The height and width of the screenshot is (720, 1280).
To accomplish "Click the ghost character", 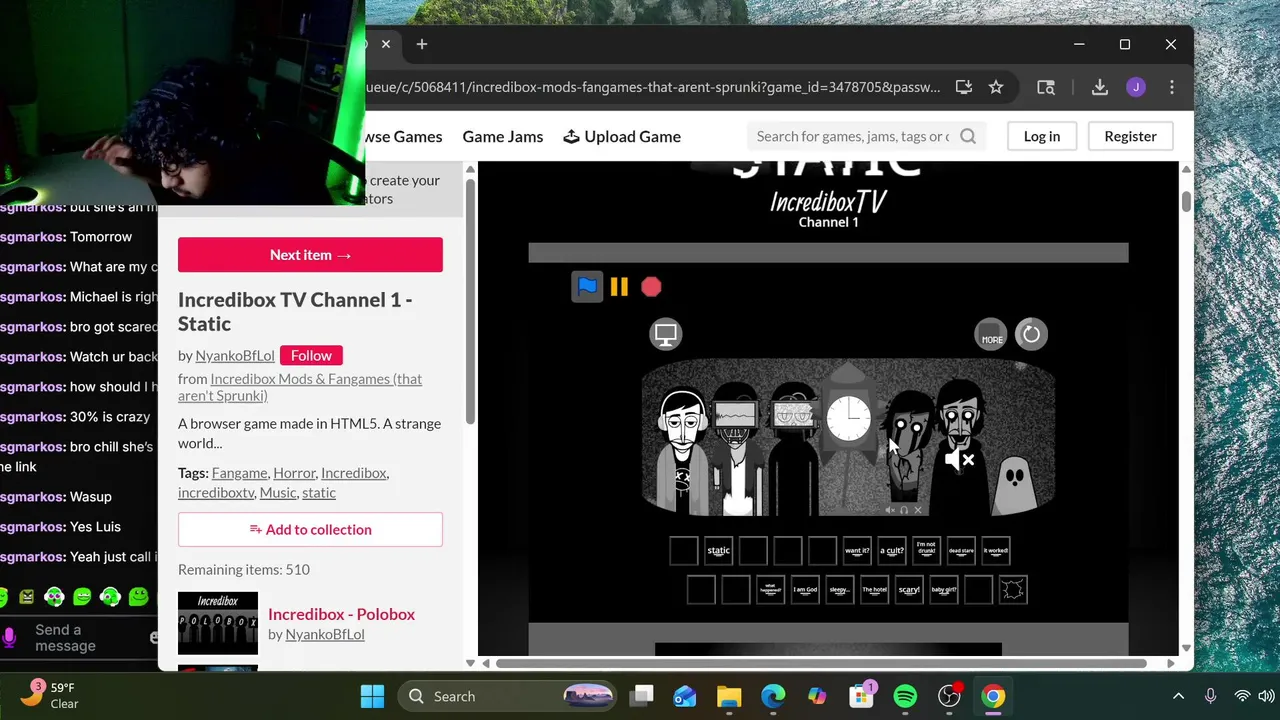I will pyautogui.click(x=1014, y=486).
